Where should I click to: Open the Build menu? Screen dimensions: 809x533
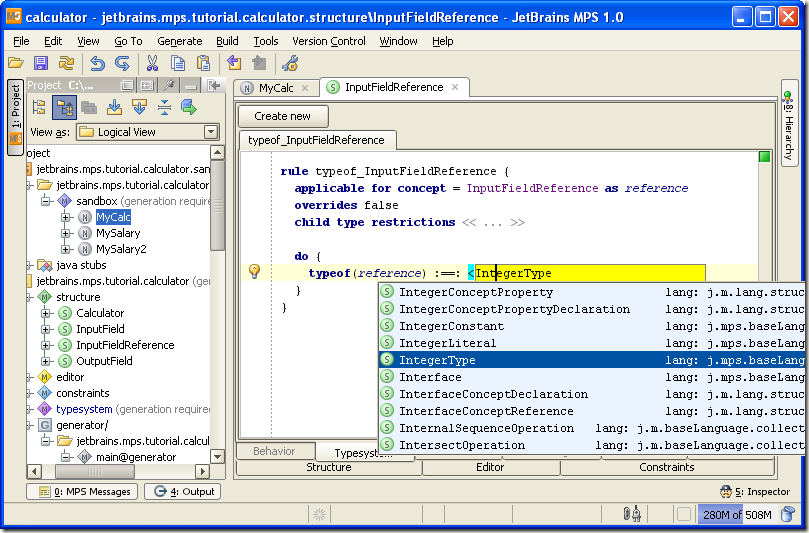227,41
